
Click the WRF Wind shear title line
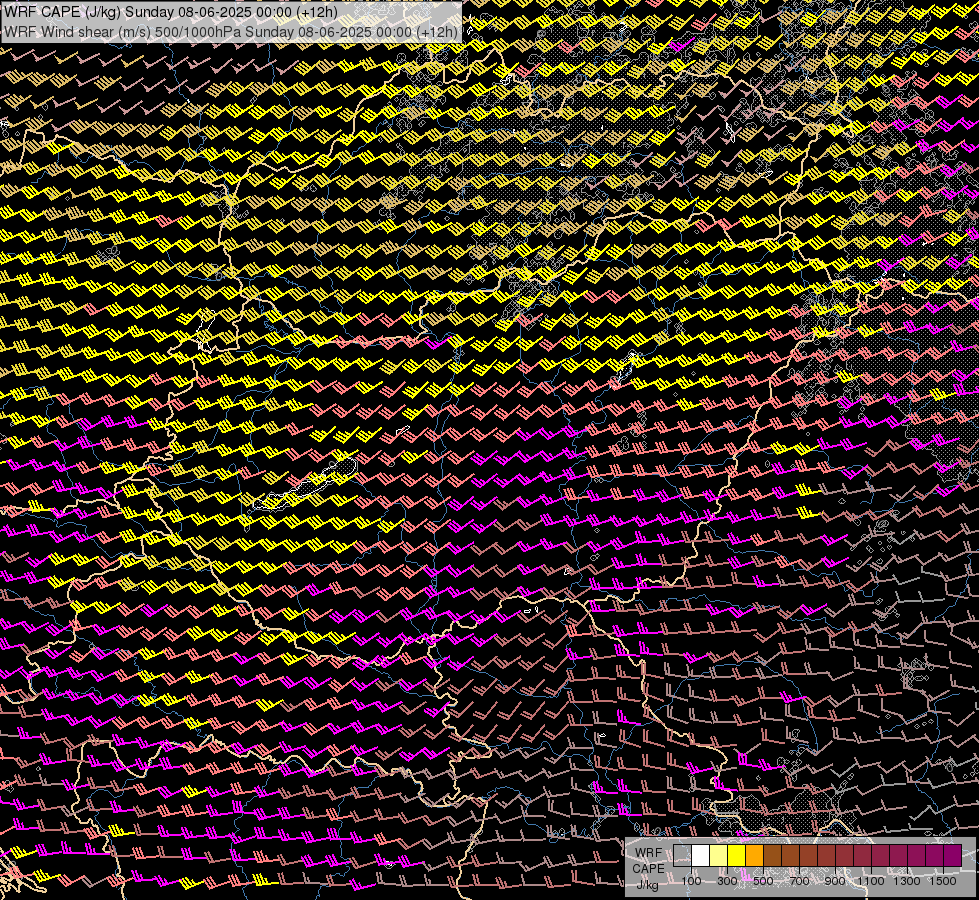pos(231,31)
